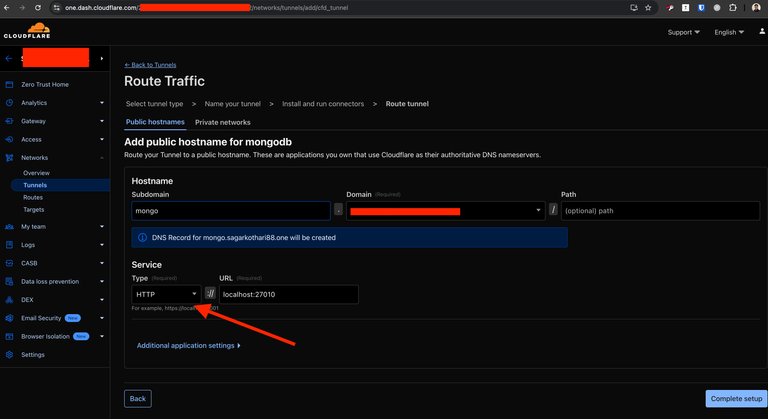This screenshot has width=768, height=419.
Task: Click the CASB icon in sidebar
Action: coord(9,263)
